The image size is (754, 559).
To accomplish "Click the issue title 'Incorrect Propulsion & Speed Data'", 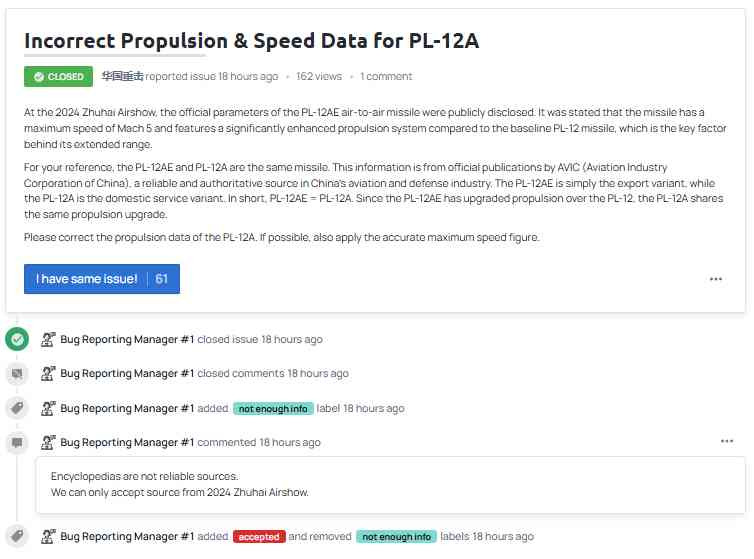I will [251, 41].
